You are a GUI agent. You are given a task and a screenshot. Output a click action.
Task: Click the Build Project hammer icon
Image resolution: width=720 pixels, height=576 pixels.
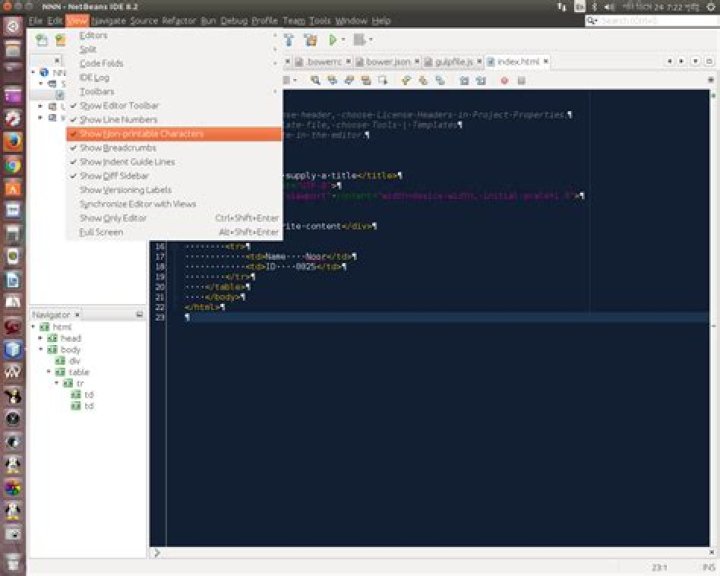point(289,40)
